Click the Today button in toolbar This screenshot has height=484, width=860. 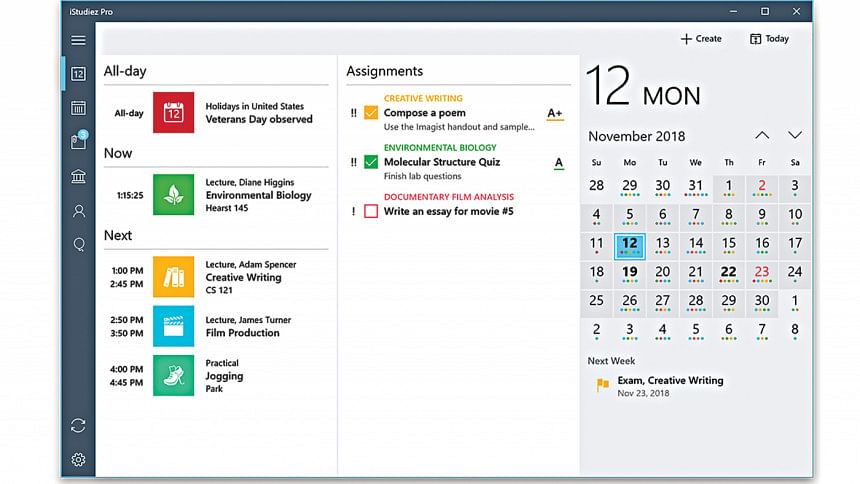769,39
